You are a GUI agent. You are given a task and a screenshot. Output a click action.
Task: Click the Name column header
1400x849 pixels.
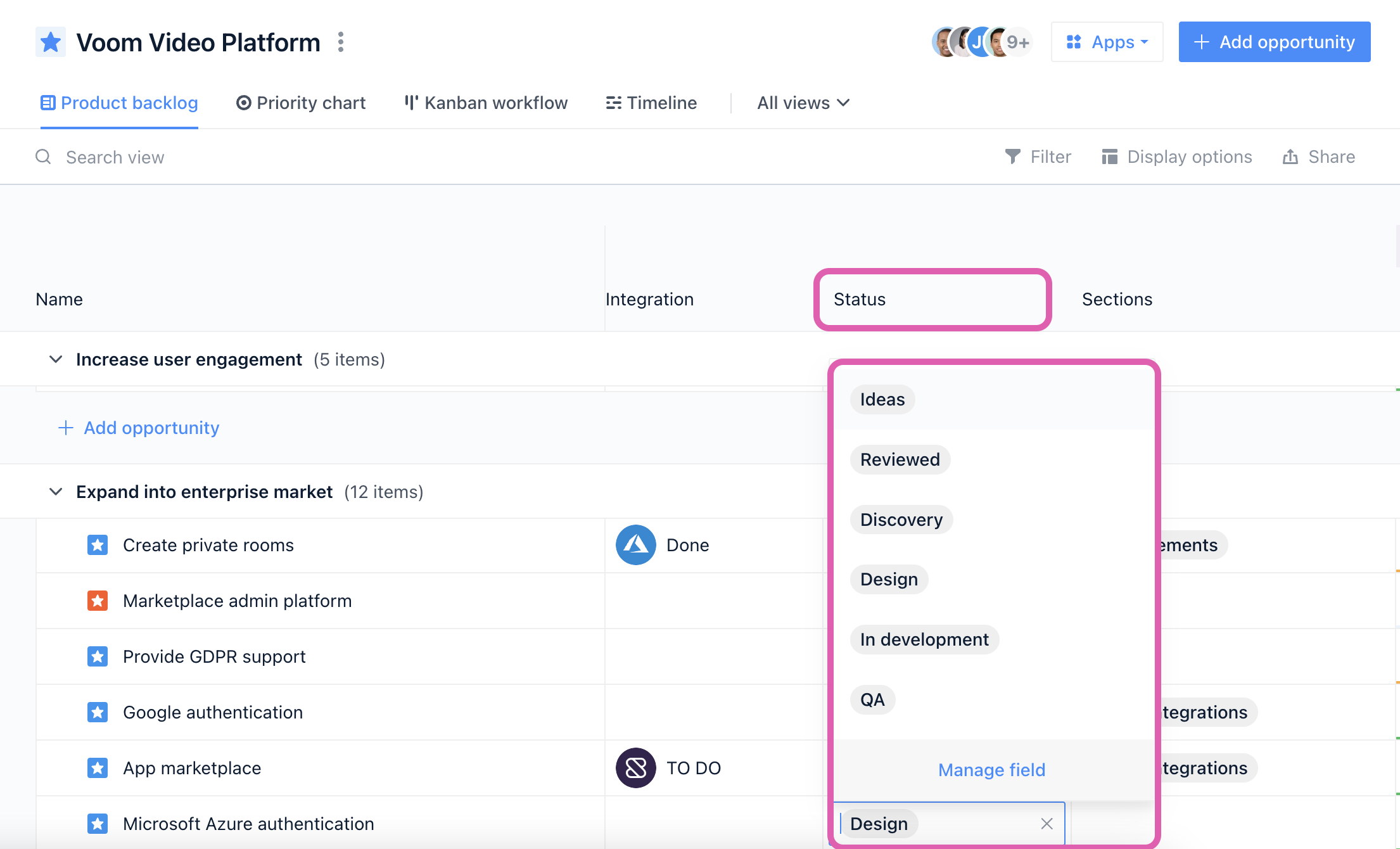(x=59, y=299)
